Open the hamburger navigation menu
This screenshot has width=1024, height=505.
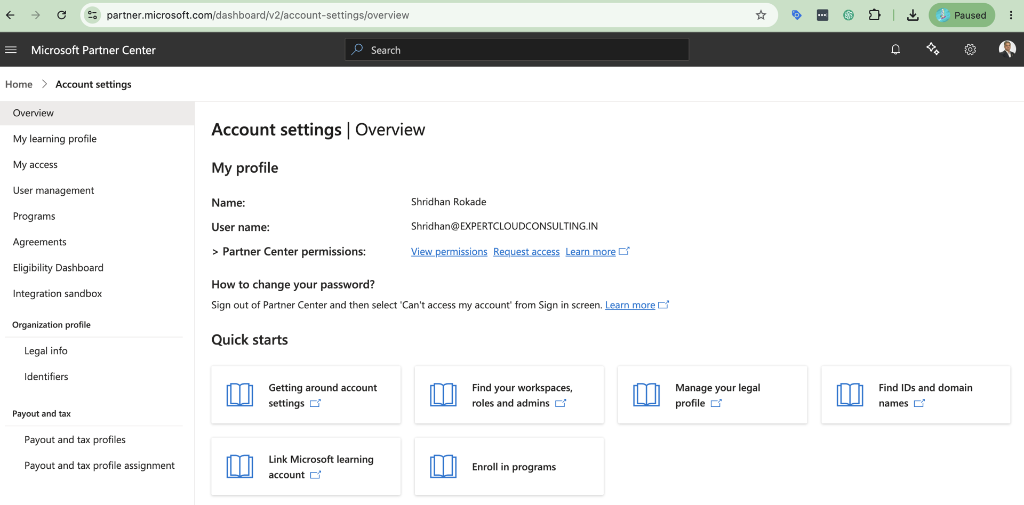10,50
